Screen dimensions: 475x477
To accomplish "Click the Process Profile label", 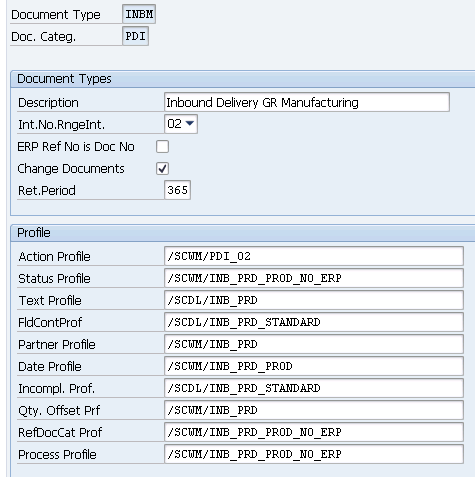I will [x=57, y=455].
